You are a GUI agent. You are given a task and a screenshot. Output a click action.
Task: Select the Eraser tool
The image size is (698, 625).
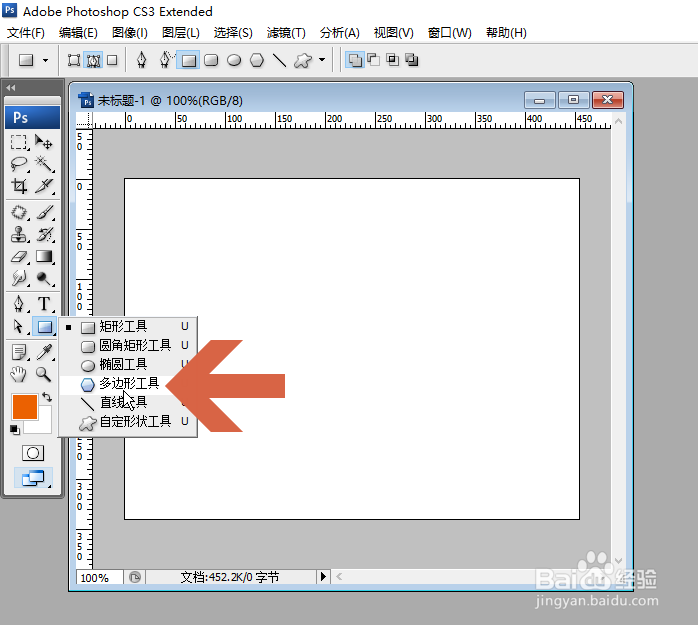tap(19, 256)
